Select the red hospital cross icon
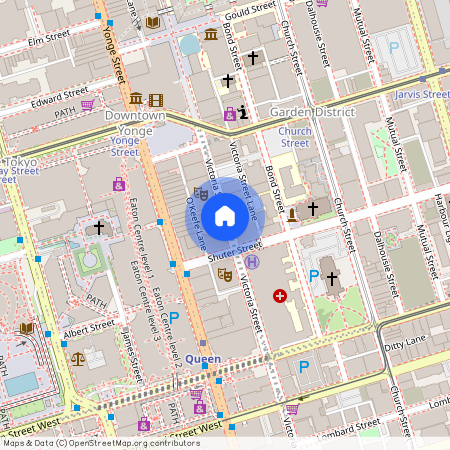This screenshot has height=450, width=450. [280, 296]
